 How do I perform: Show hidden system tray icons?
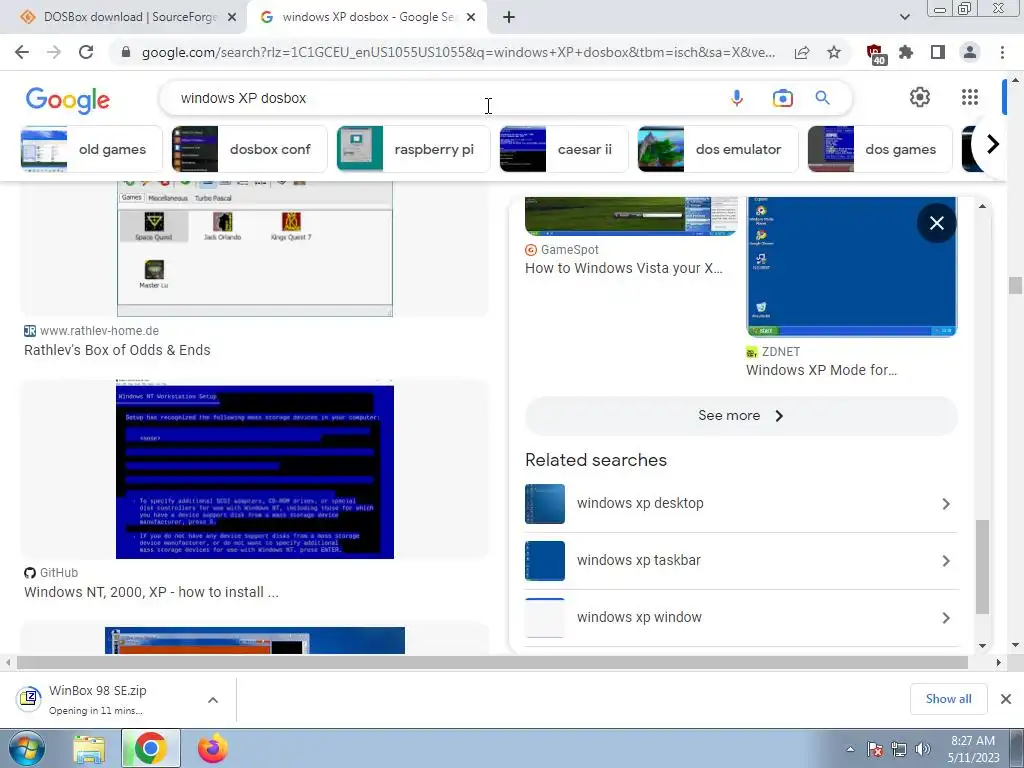850,749
